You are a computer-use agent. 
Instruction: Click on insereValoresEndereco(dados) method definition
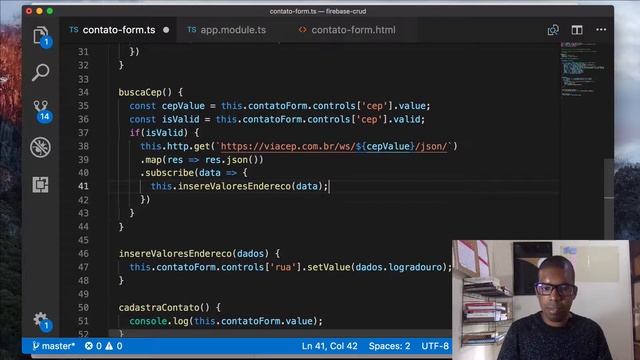pyautogui.click(x=194, y=253)
